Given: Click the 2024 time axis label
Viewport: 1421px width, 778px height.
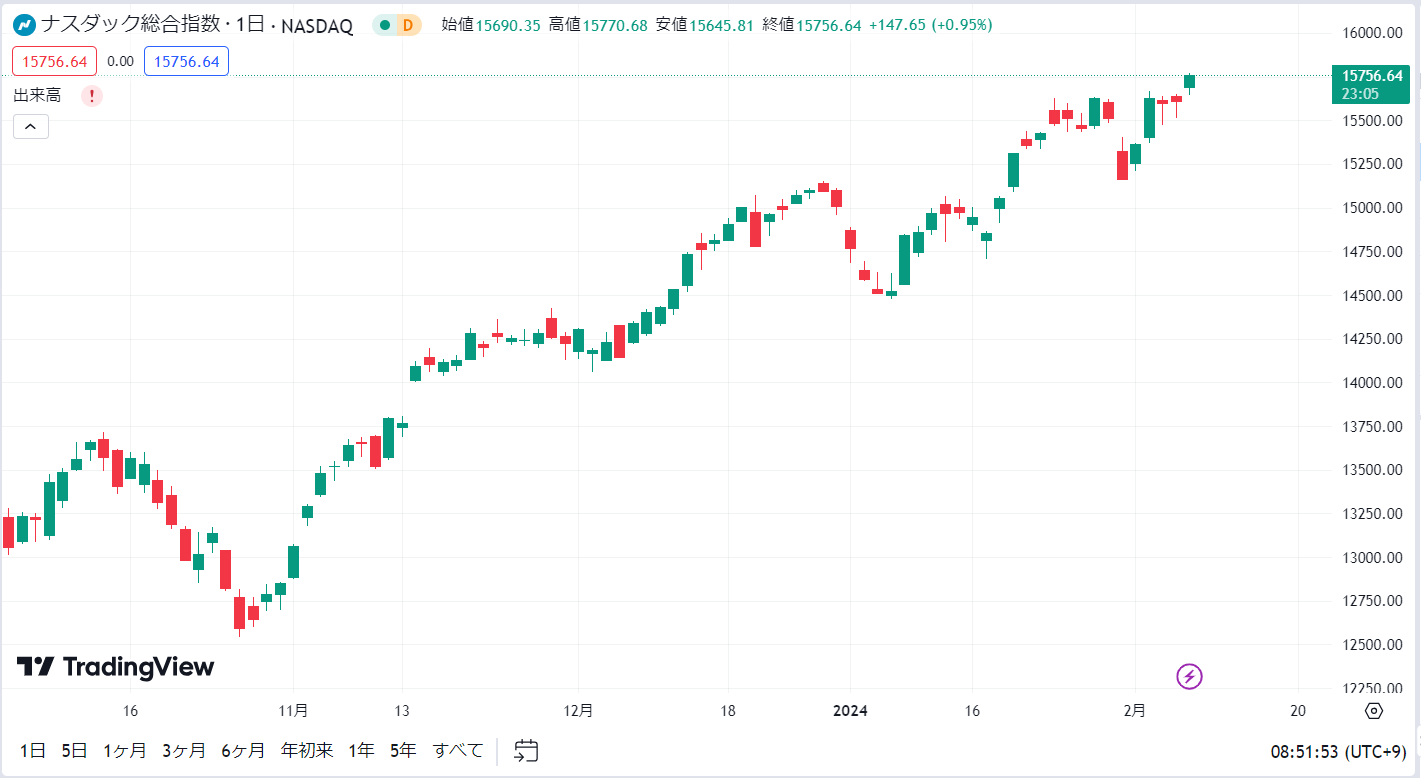Looking at the screenshot, I should tap(851, 711).
